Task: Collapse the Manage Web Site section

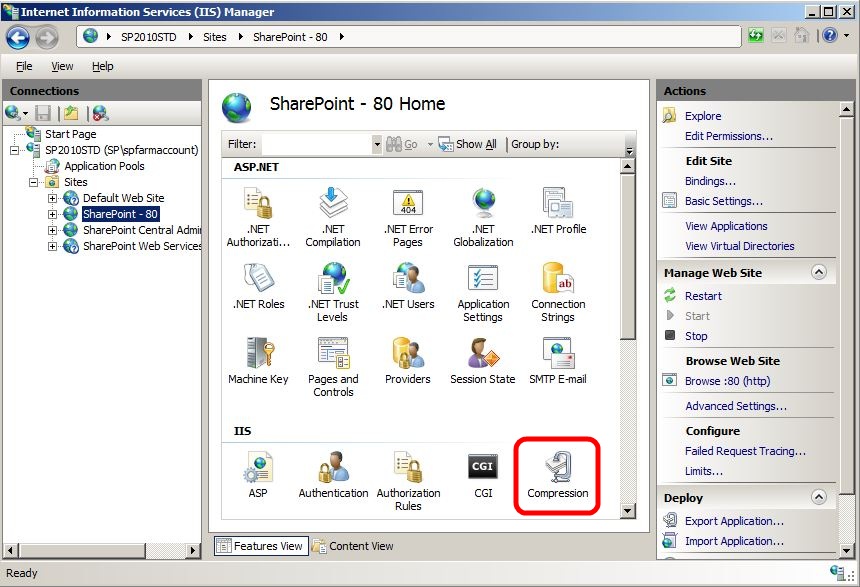Action: (x=818, y=272)
